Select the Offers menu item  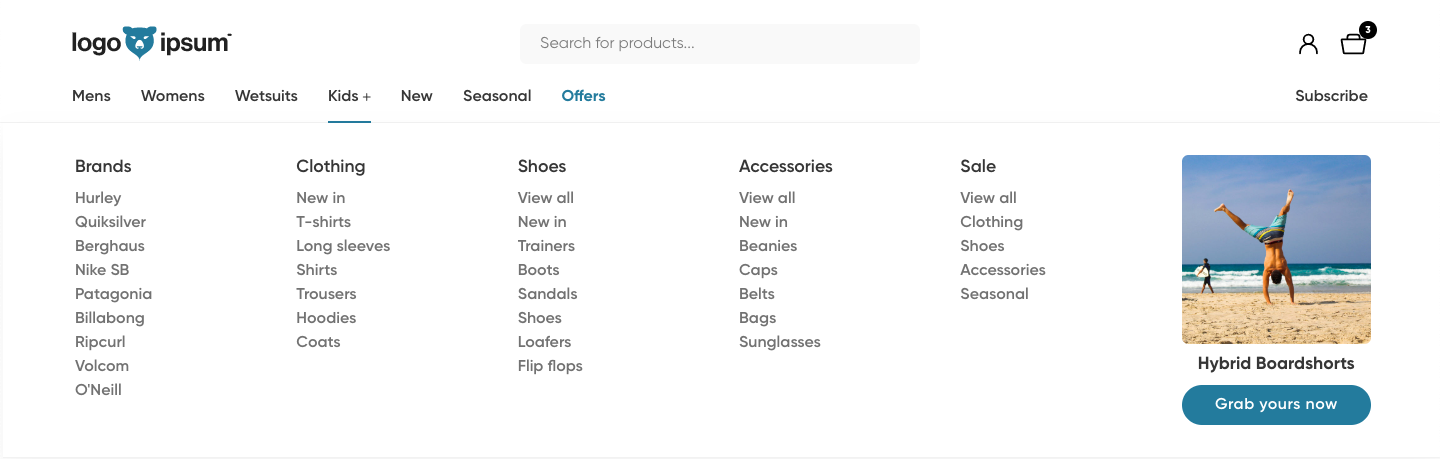(x=583, y=96)
